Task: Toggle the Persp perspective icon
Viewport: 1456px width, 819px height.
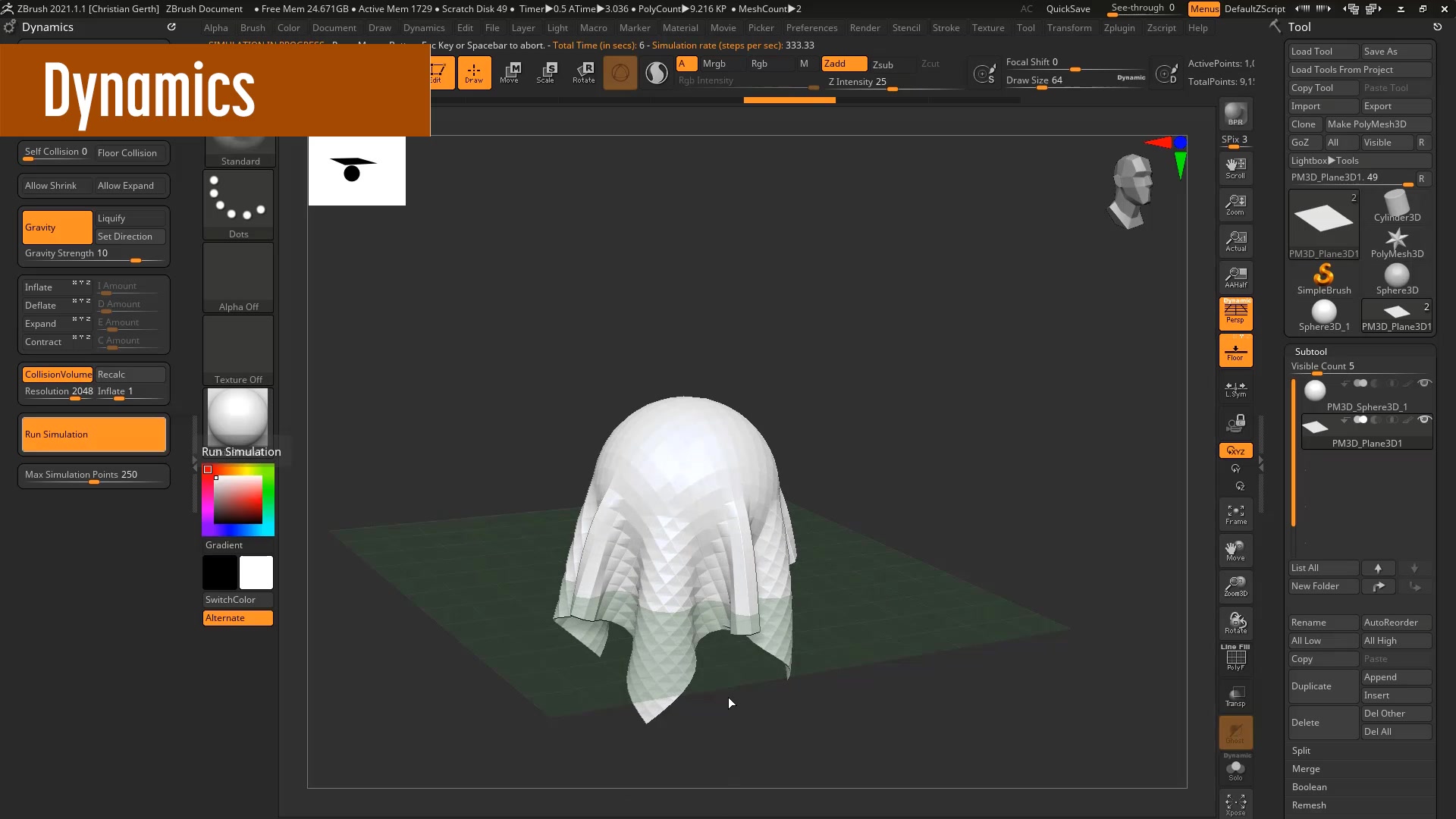Action: point(1235,313)
